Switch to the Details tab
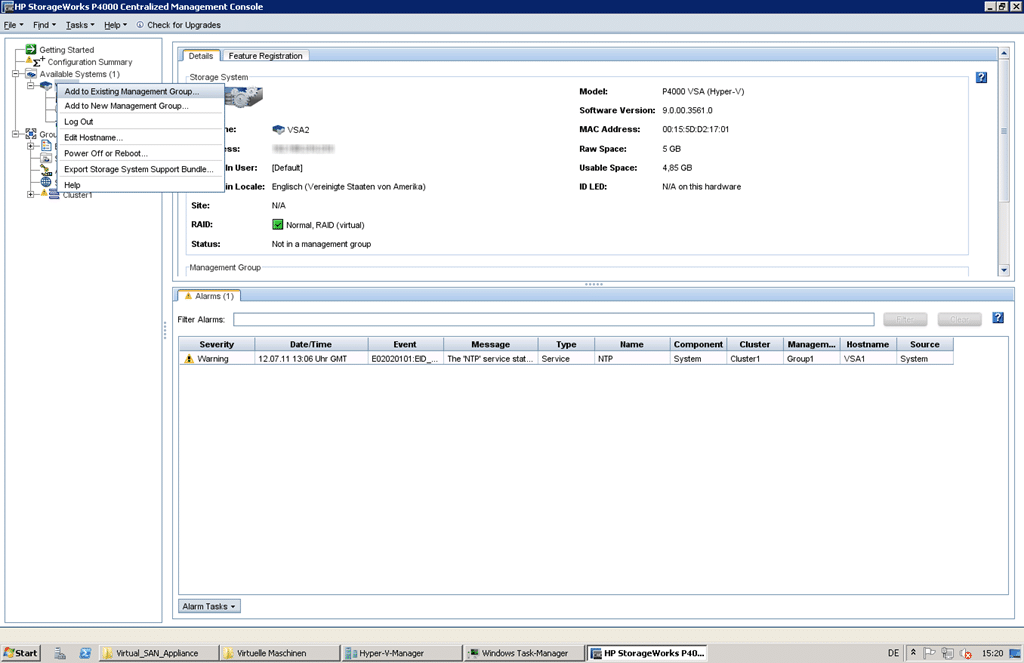The width and height of the screenshot is (1024, 663). (x=201, y=56)
